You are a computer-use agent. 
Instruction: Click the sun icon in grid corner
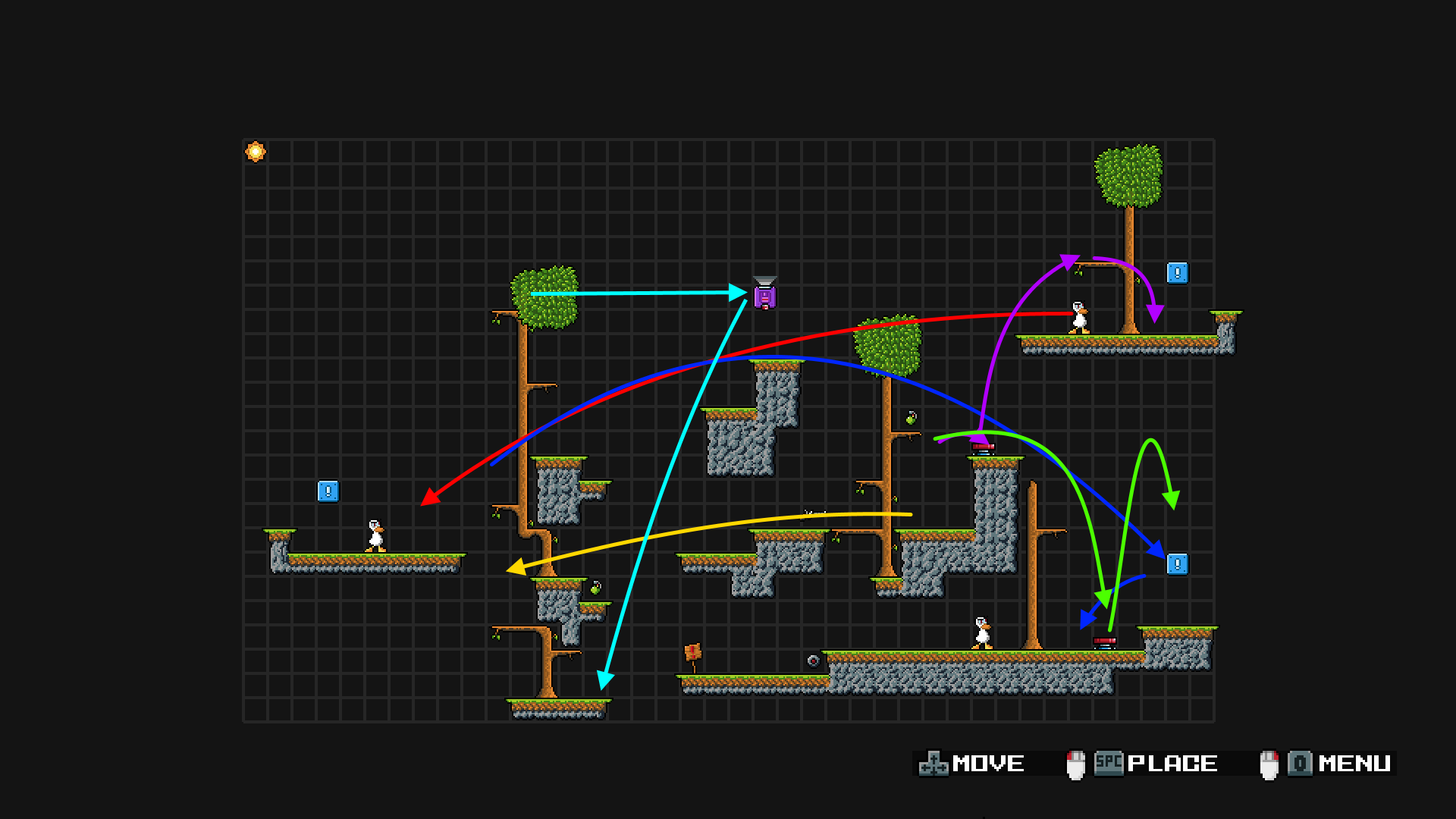(x=256, y=152)
